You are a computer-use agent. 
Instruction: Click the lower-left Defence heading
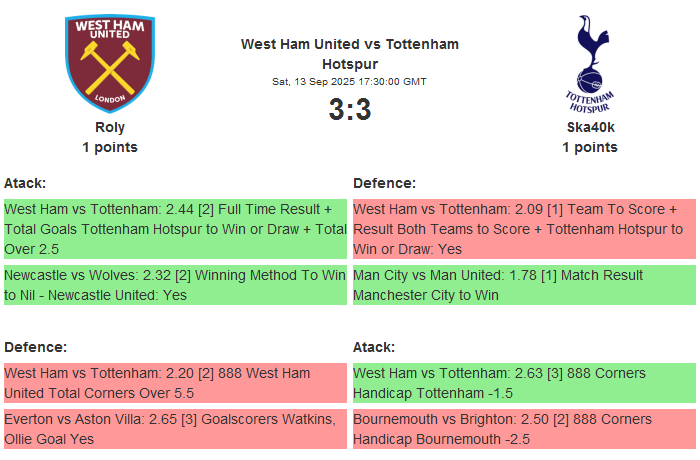35,347
